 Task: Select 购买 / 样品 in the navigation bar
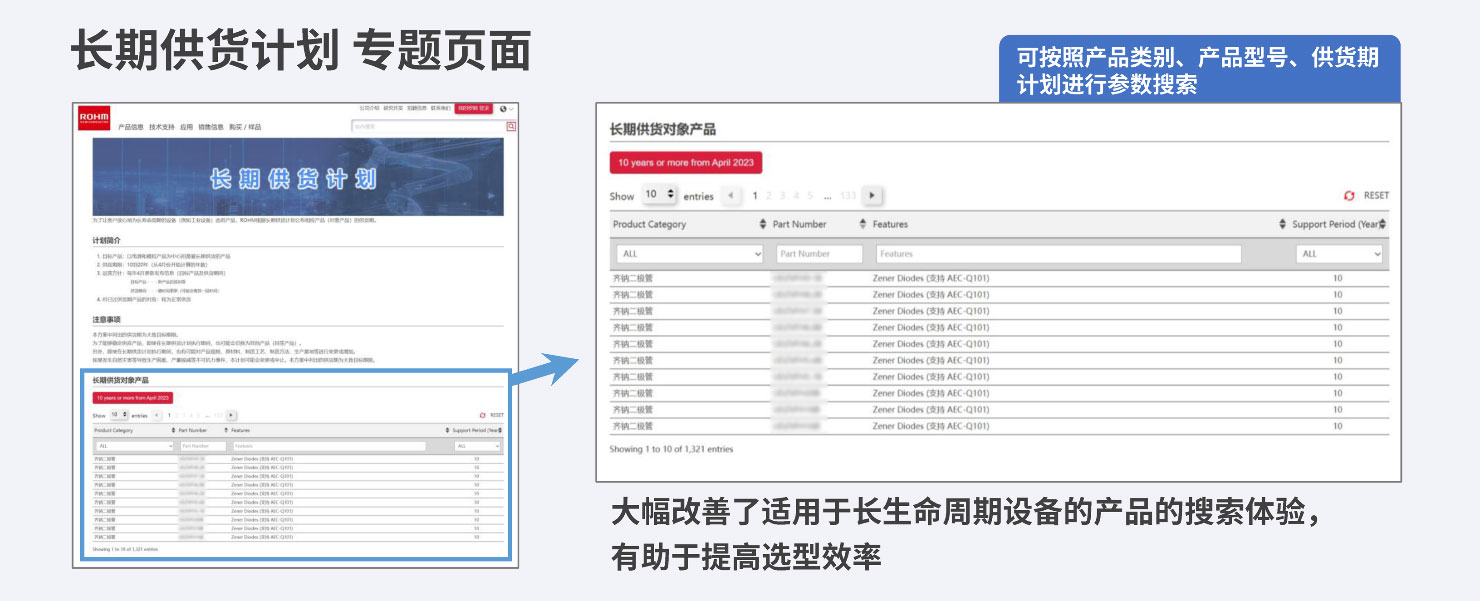coord(245,127)
